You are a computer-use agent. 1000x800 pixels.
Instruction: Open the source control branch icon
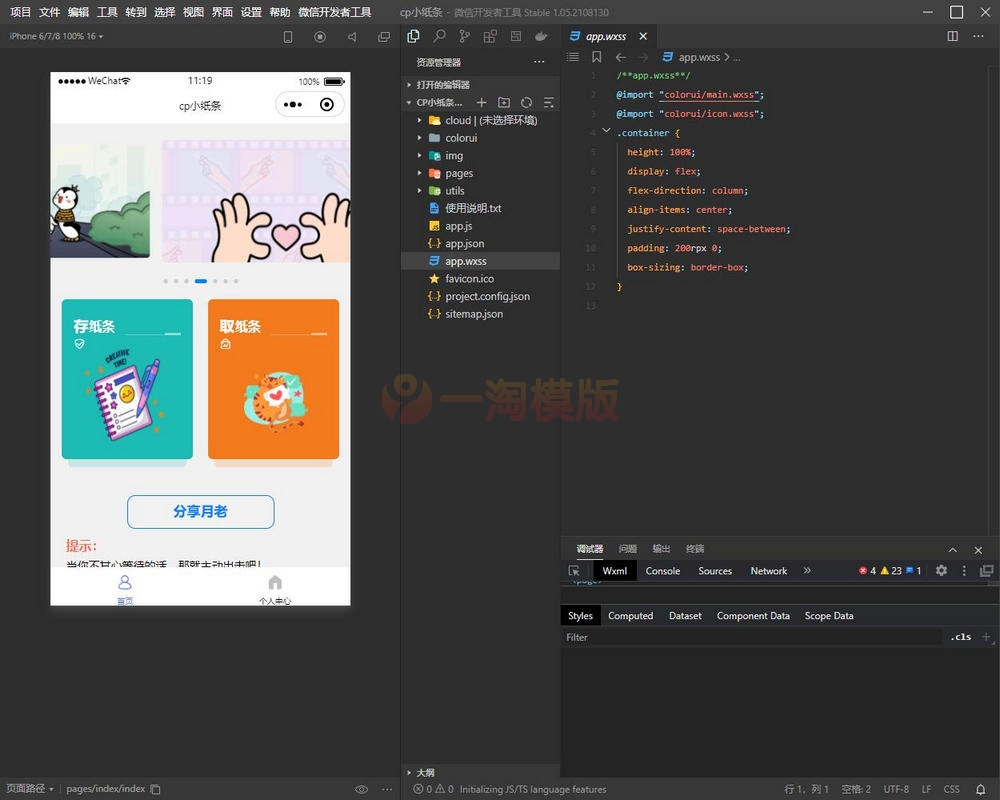click(464, 36)
